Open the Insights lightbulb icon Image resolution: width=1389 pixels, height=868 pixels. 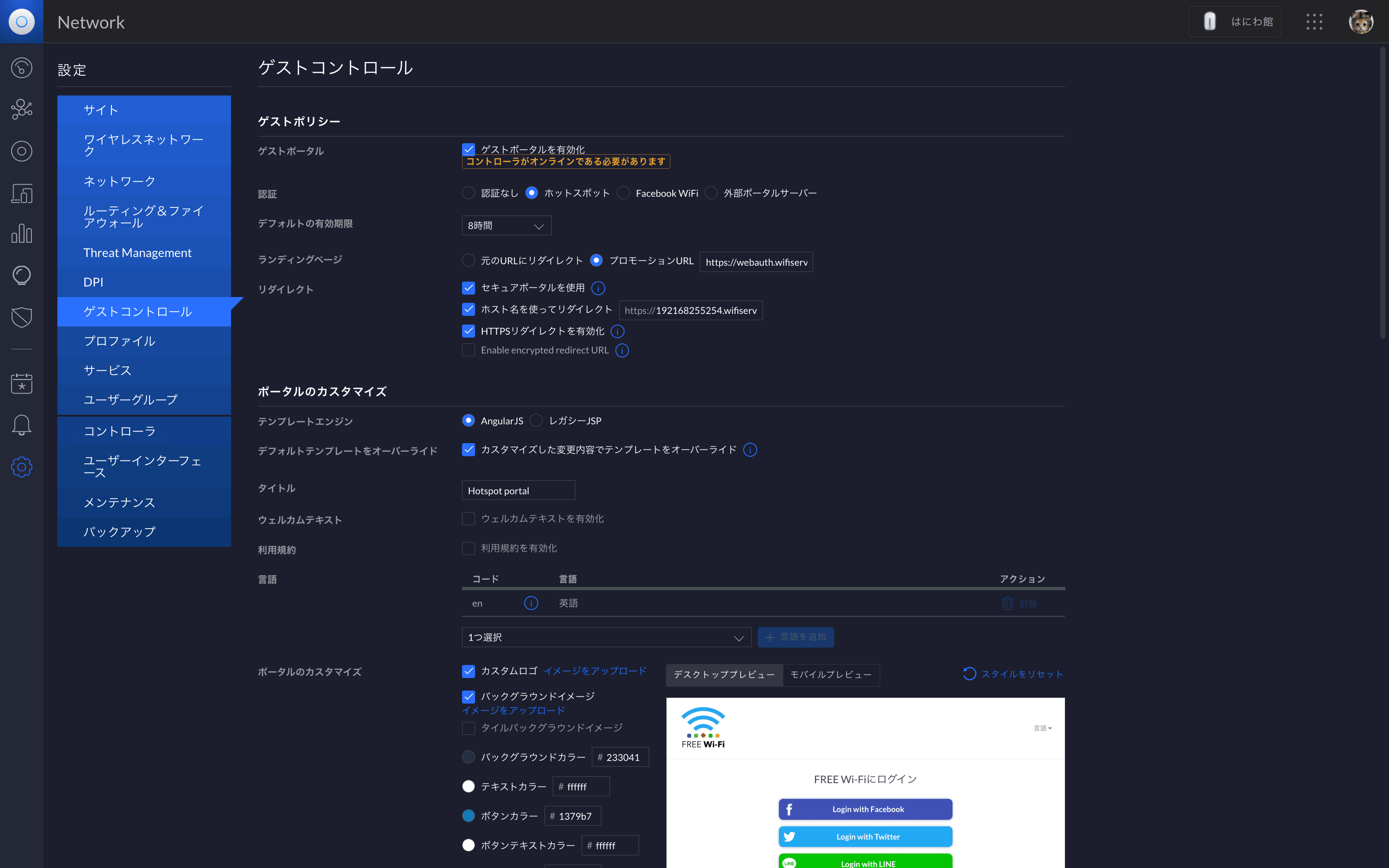point(21,275)
